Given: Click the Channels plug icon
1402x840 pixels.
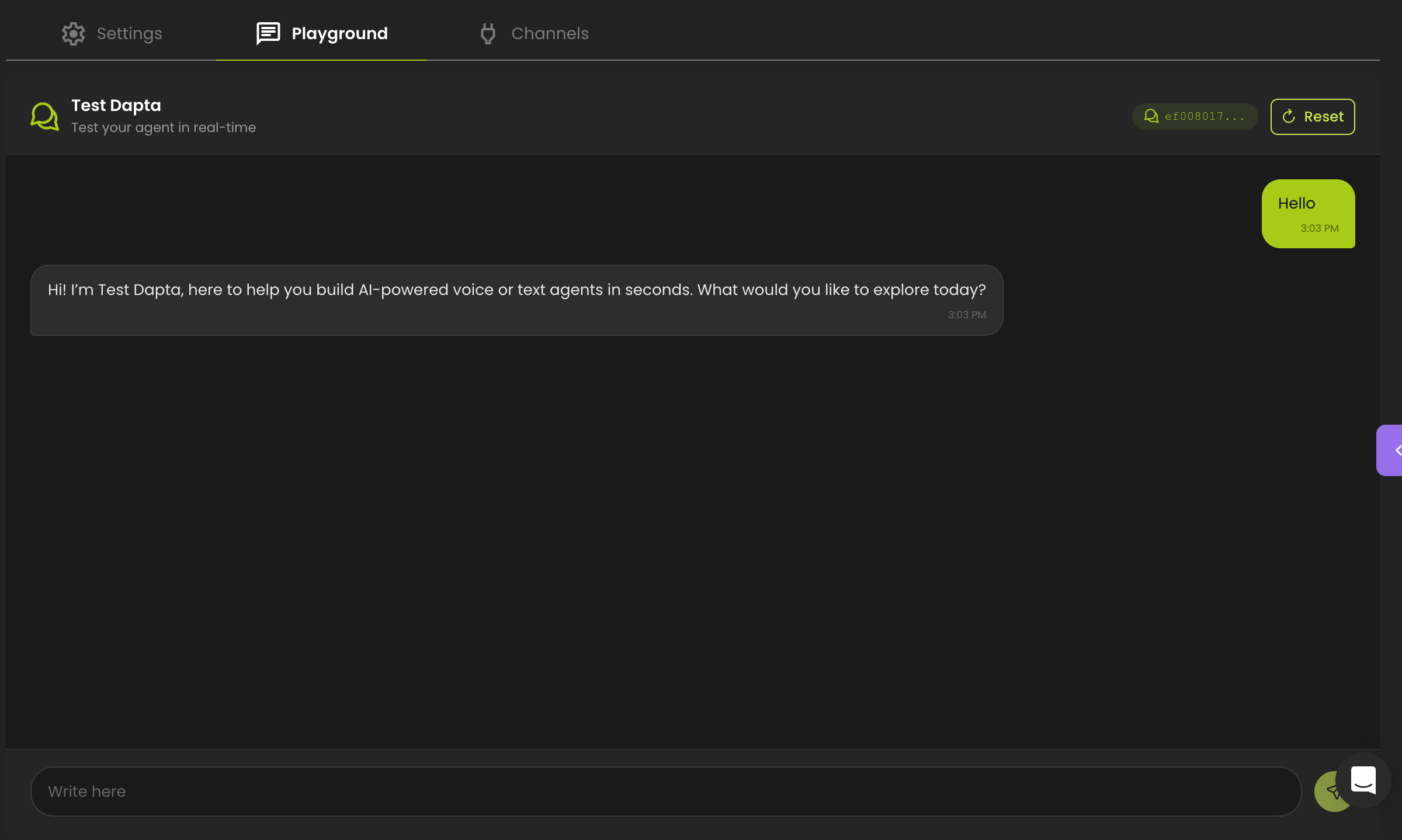Looking at the screenshot, I should pyautogui.click(x=488, y=34).
